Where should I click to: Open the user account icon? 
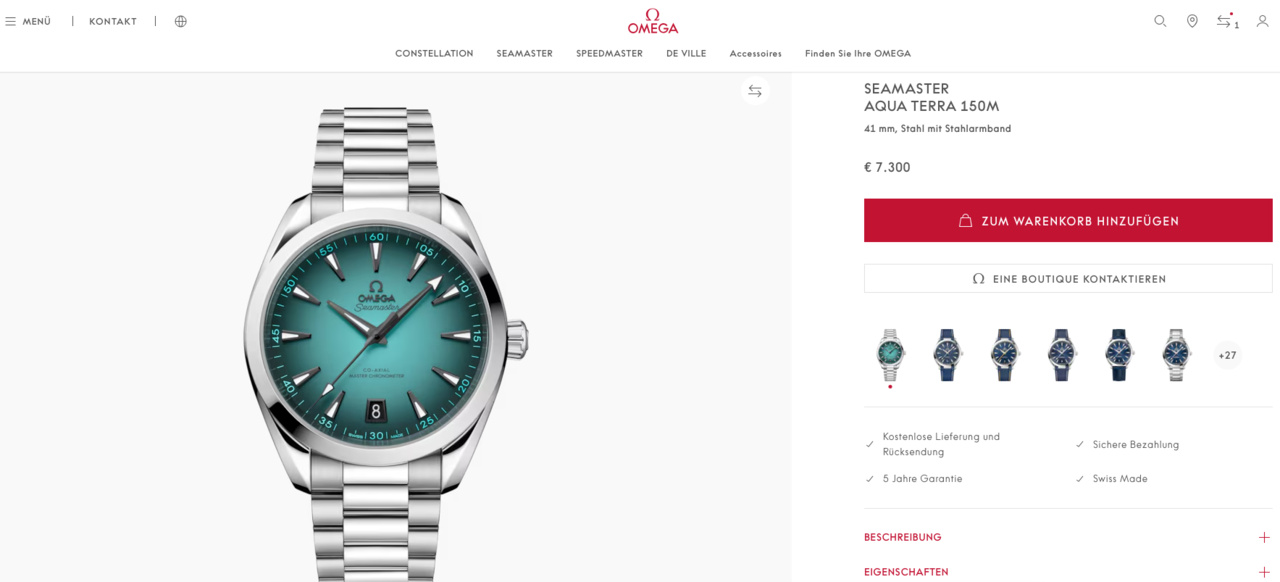(x=1262, y=21)
